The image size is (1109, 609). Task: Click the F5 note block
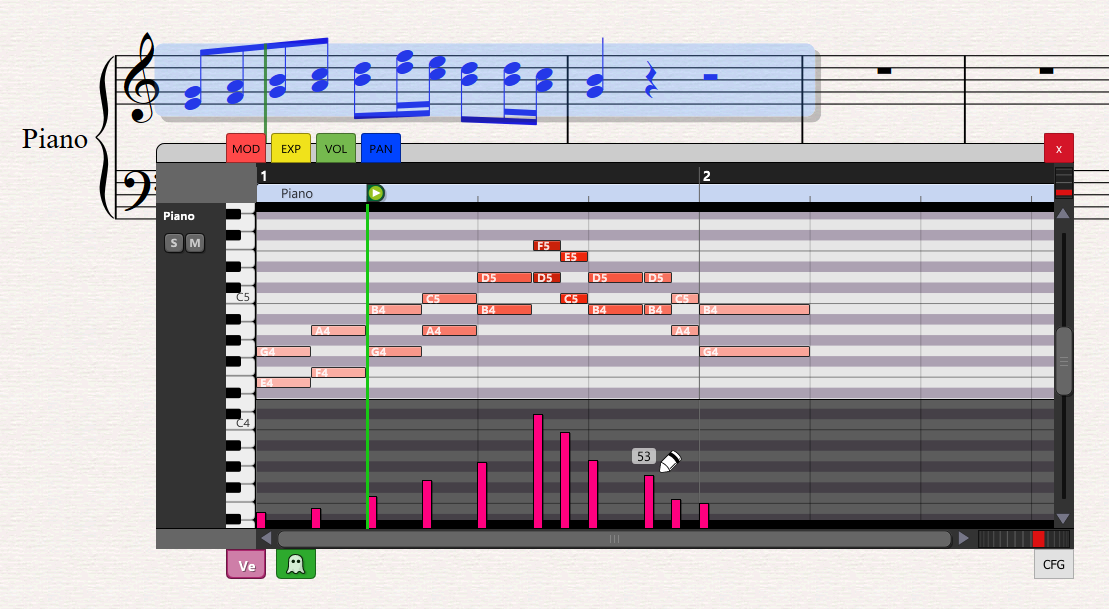[546, 246]
